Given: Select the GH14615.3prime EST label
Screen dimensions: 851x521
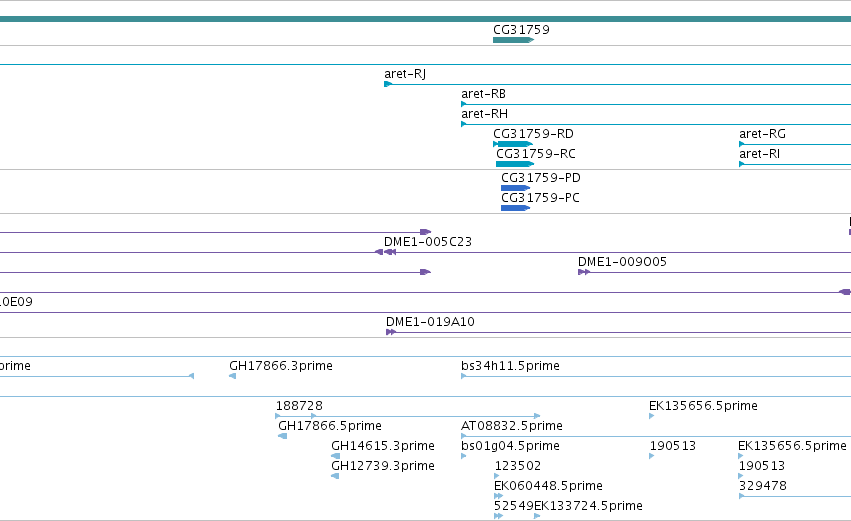Looking at the screenshot, I should pos(383,446).
